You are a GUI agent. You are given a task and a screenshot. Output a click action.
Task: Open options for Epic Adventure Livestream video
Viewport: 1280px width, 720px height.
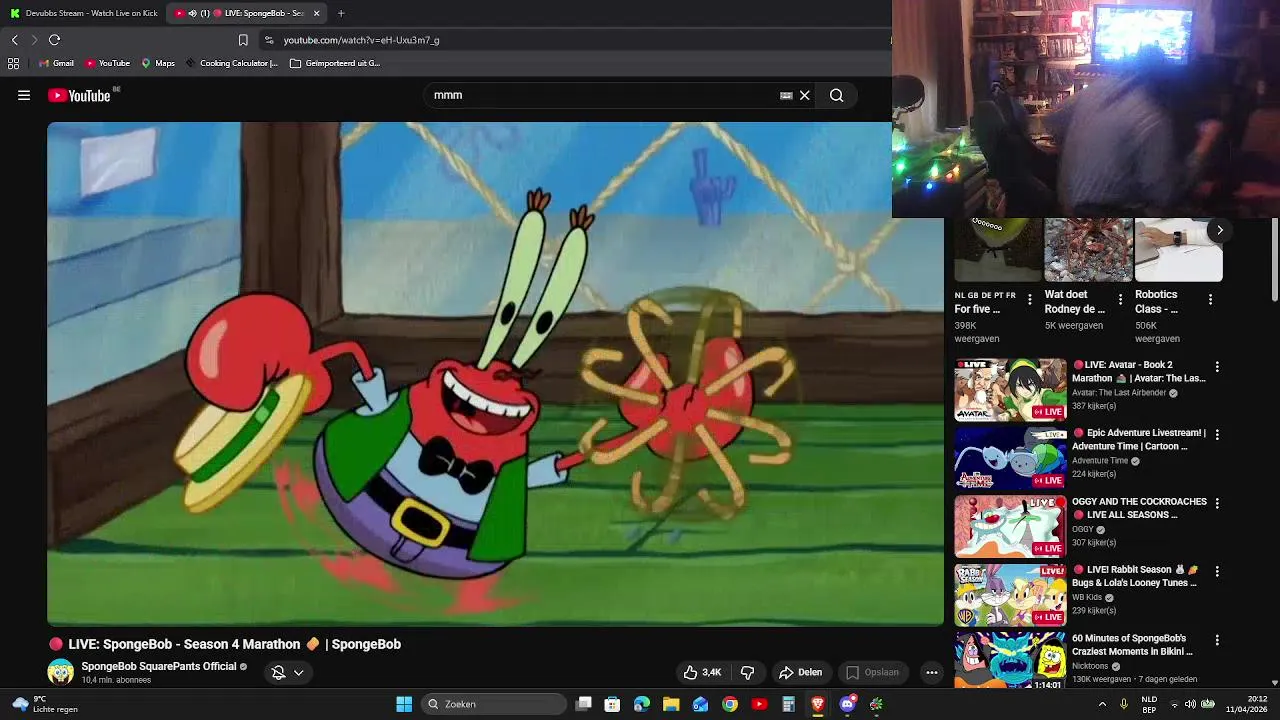(1217, 435)
